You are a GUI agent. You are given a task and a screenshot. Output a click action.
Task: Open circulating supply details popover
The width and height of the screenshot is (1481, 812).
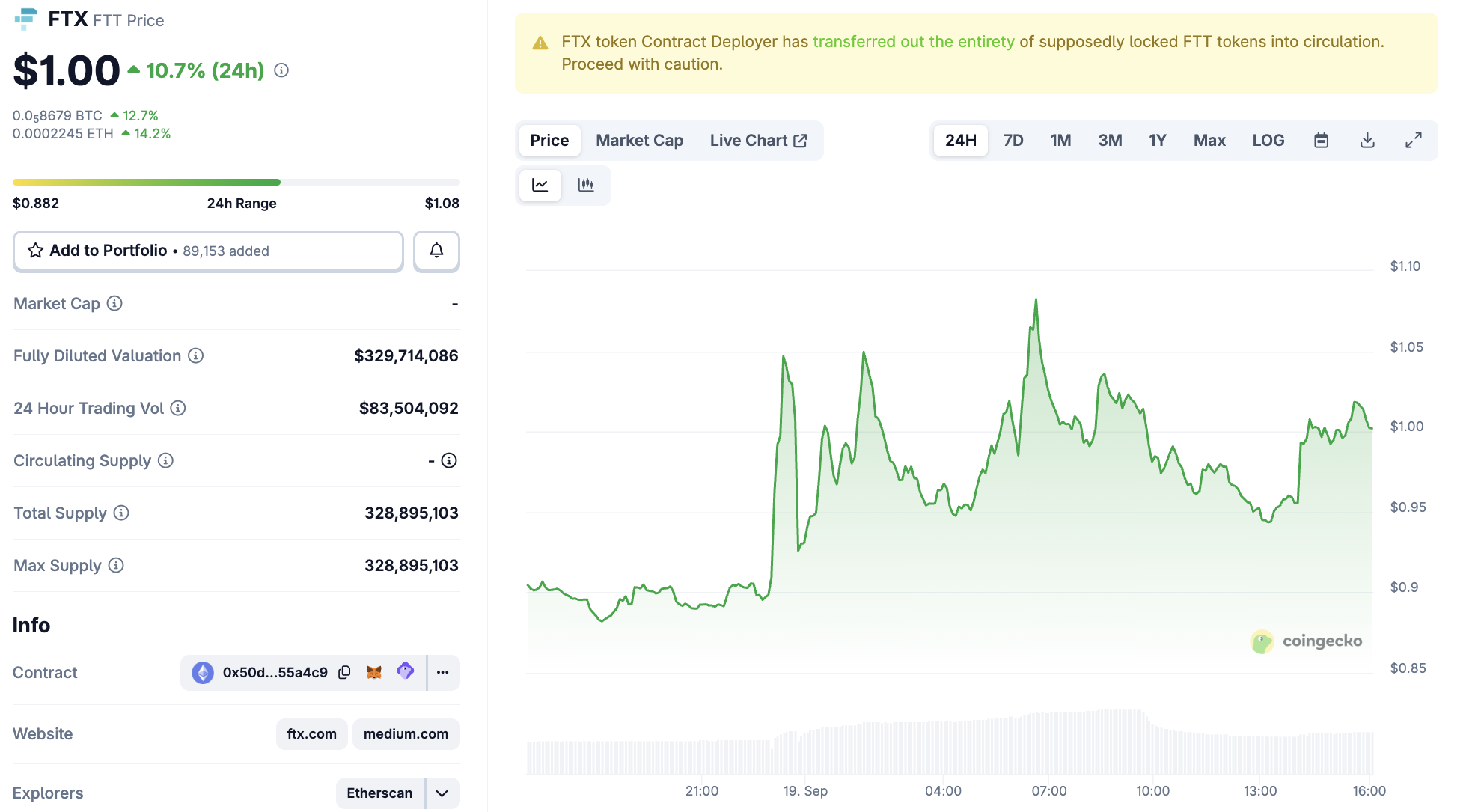pos(448,461)
